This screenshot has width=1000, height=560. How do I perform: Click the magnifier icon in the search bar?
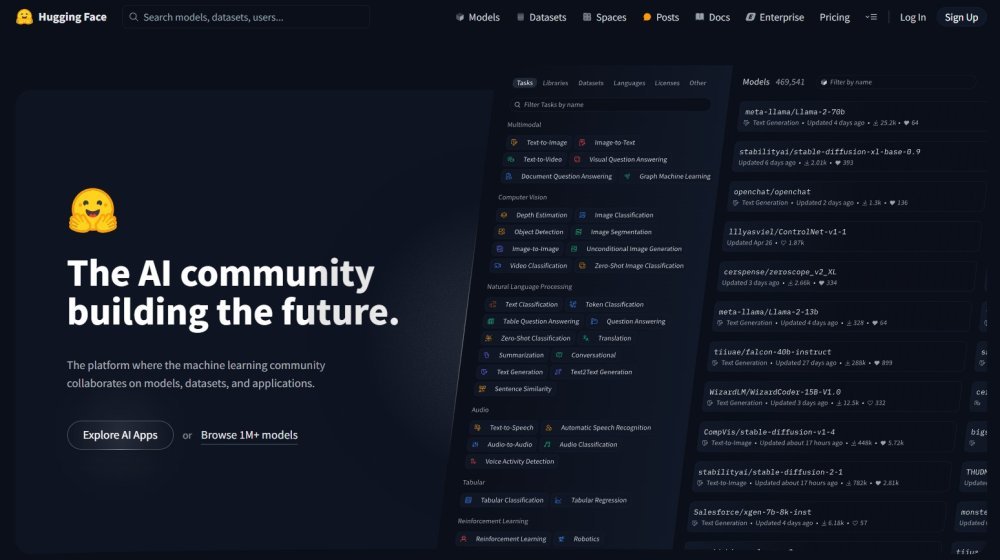[x=133, y=17]
